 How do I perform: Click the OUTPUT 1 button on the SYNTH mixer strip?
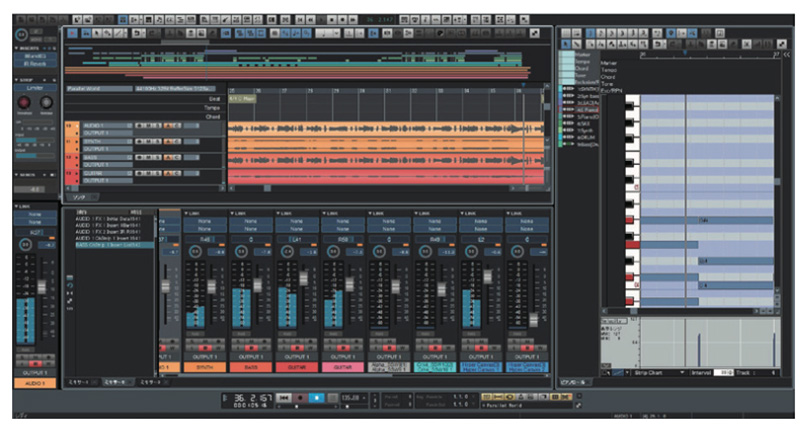(205, 357)
